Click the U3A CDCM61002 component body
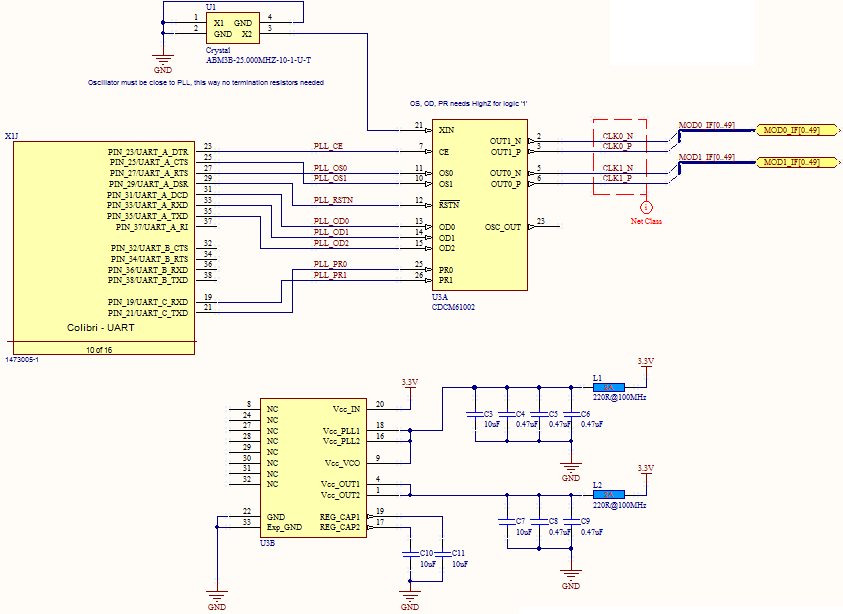This screenshot has height=614, width=843. click(x=480, y=205)
